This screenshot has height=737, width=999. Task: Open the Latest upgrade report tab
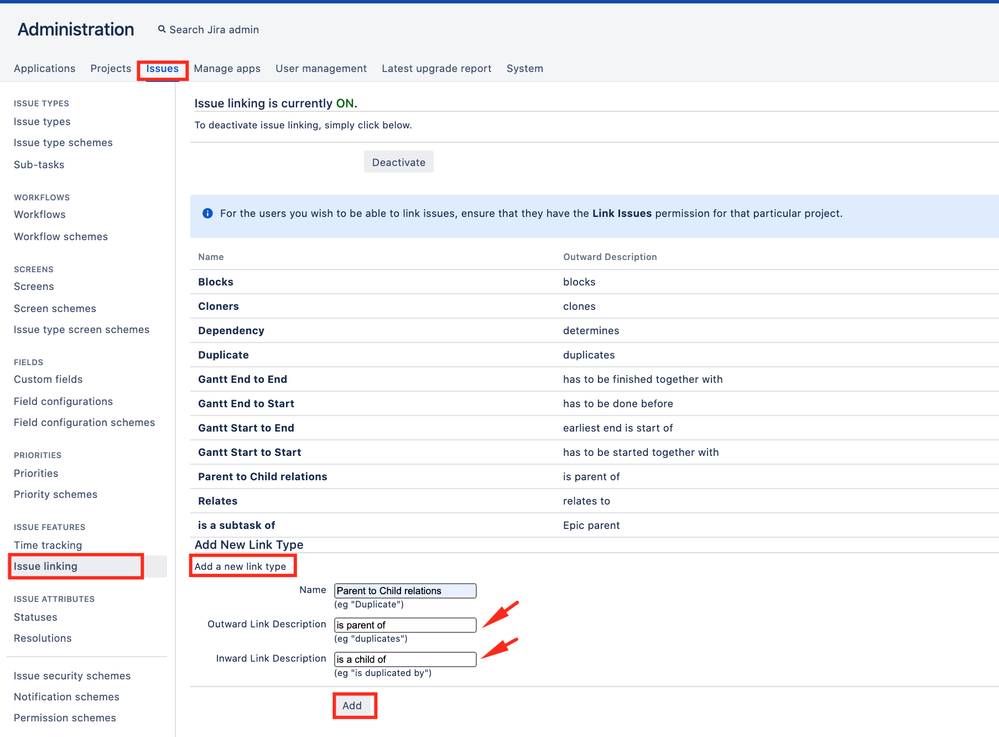click(x=436, y=69)
